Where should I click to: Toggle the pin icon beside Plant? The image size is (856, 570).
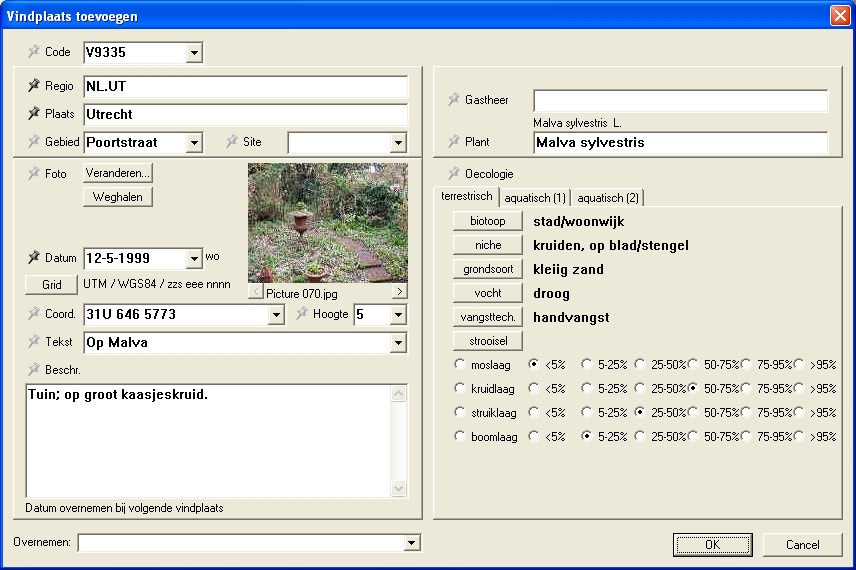pos(454,142)
